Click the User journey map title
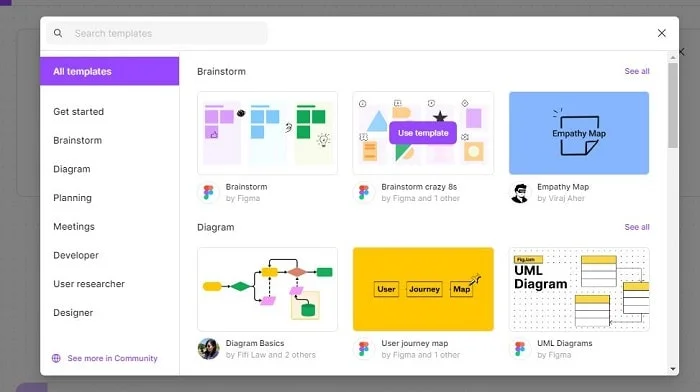The image size is (700, 392). pyautogui.click(x=415, y=343)
